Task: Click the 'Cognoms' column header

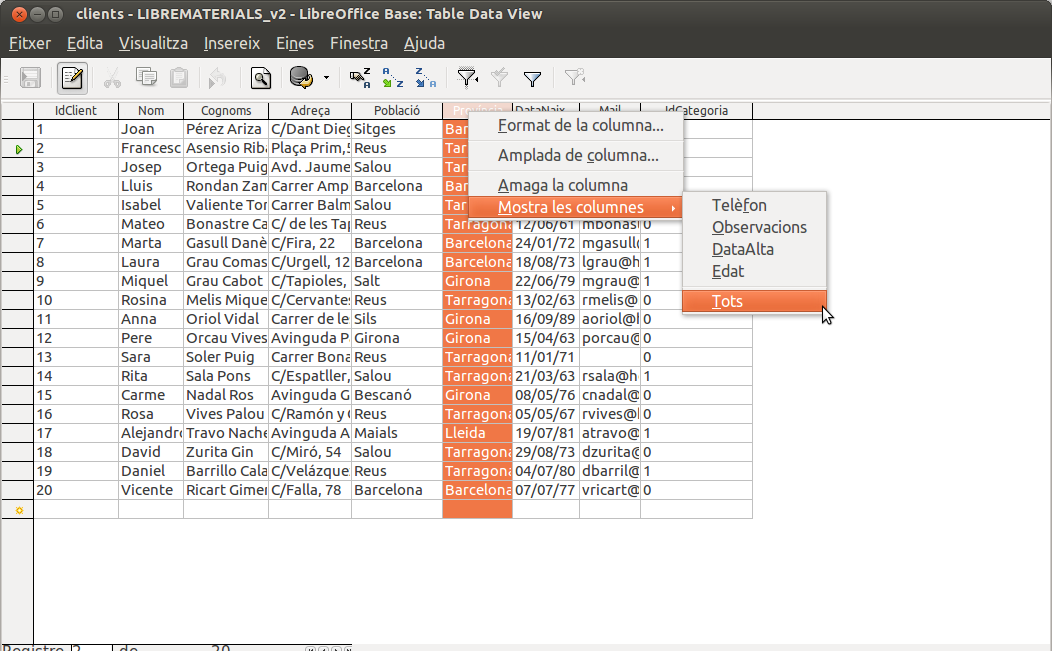Action: pyautogui.click(x=226, y=111)
